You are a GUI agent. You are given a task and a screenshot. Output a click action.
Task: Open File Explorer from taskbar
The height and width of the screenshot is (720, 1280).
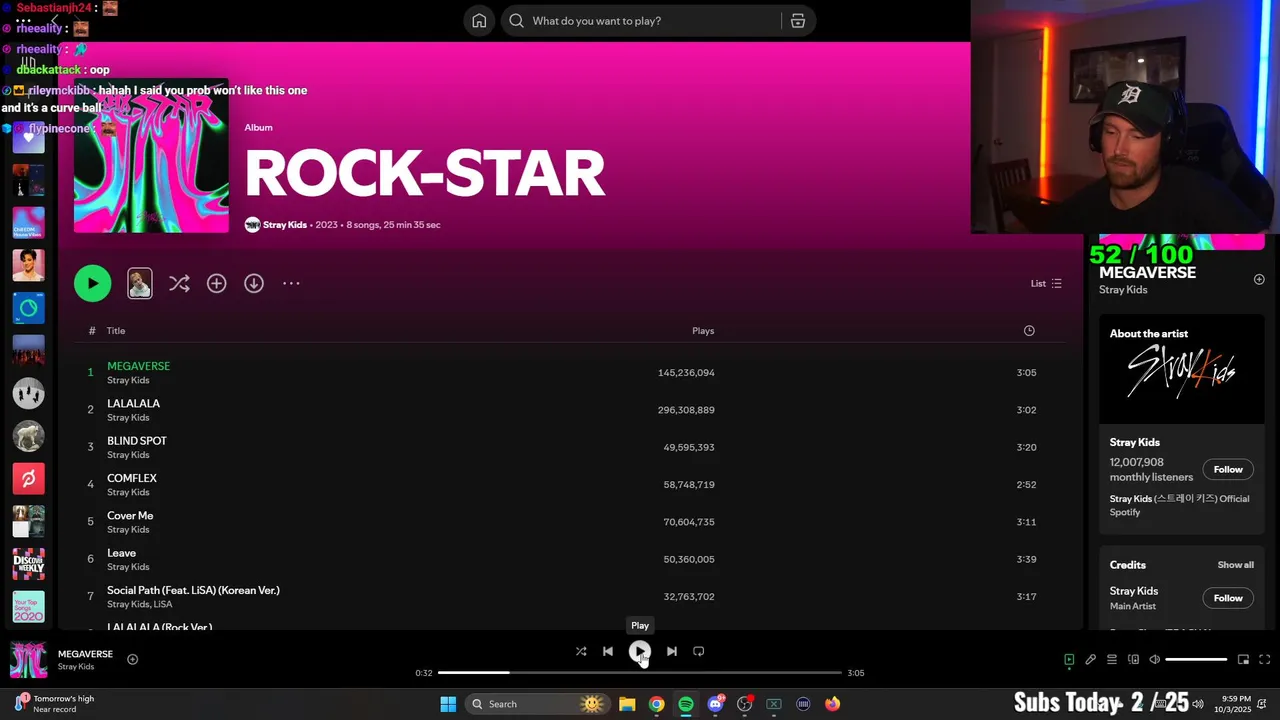(x=627, y=704)
